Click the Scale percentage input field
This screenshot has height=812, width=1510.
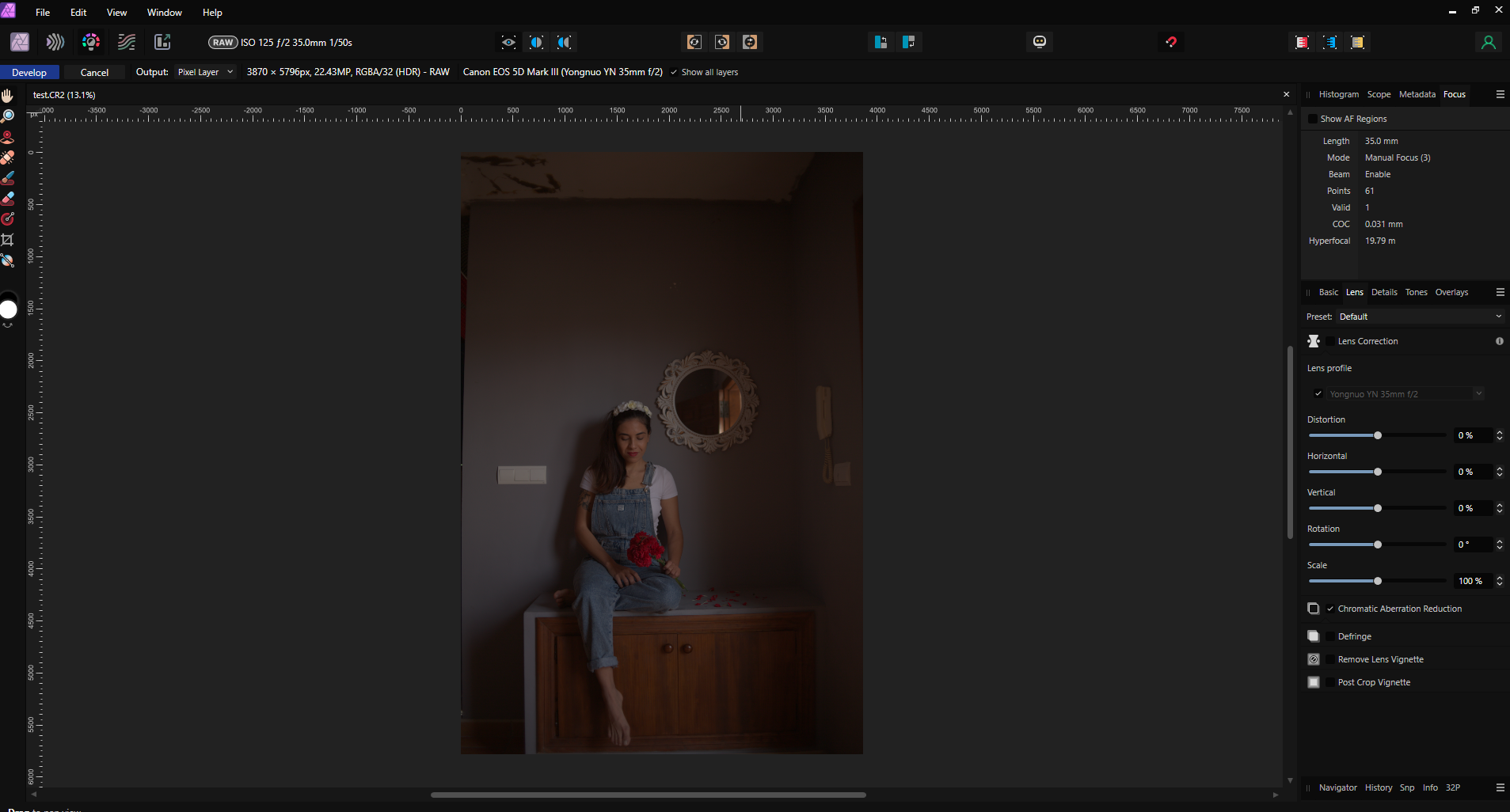[1471, 581]
